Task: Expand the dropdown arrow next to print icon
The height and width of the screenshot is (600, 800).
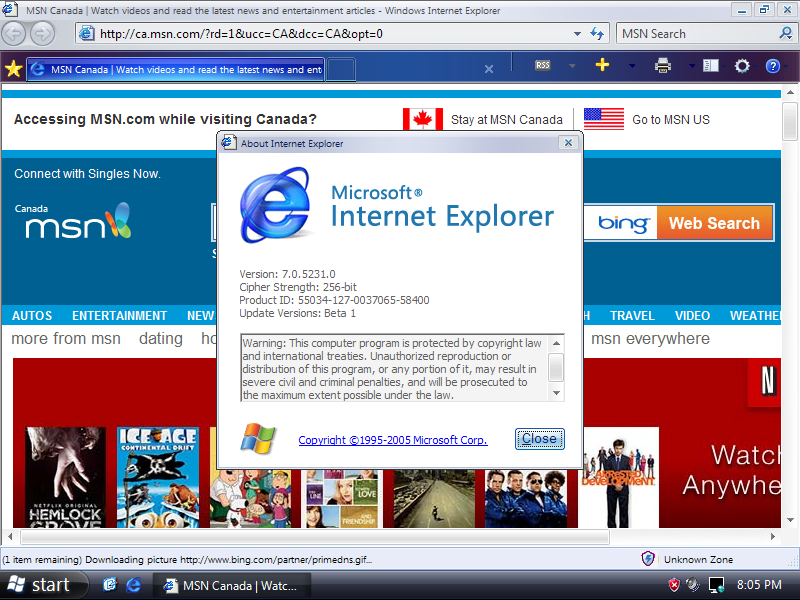Action: coord(691,66)
